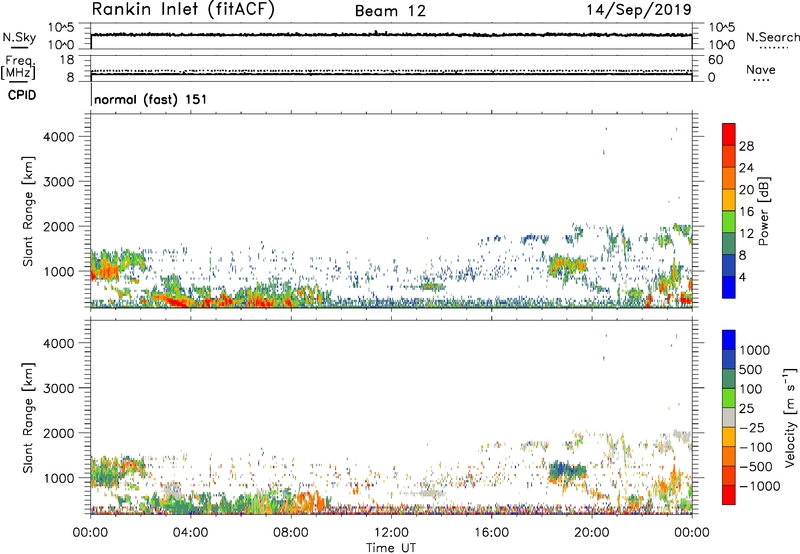Click the '08:00' time axis label

(x=291, y=533)
